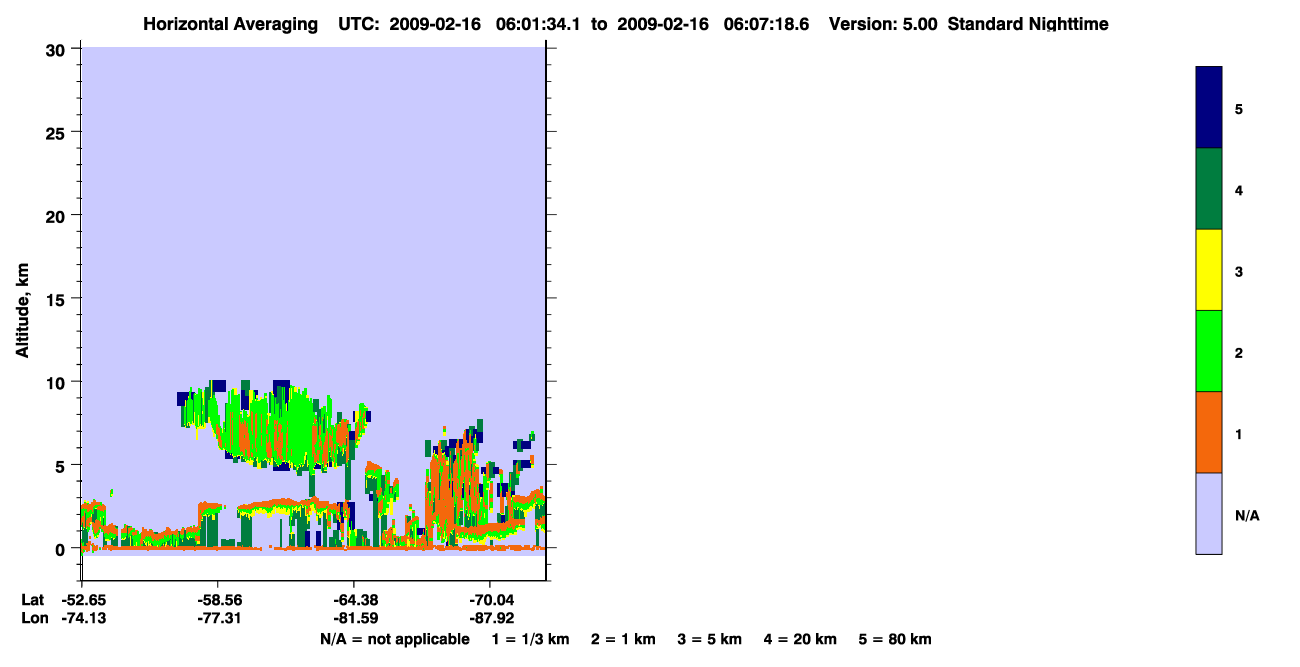Viewport: 1300px width, 667px height.
Task: Click the lavender N/A colorbar segment
Action: pos(1209,513)
